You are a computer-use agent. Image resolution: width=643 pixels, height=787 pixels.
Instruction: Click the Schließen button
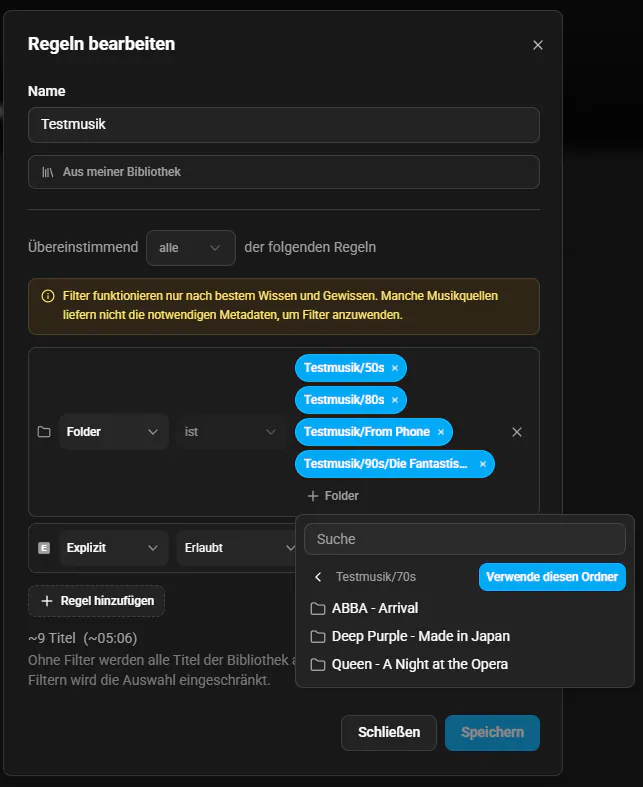[x=389, y=733]
